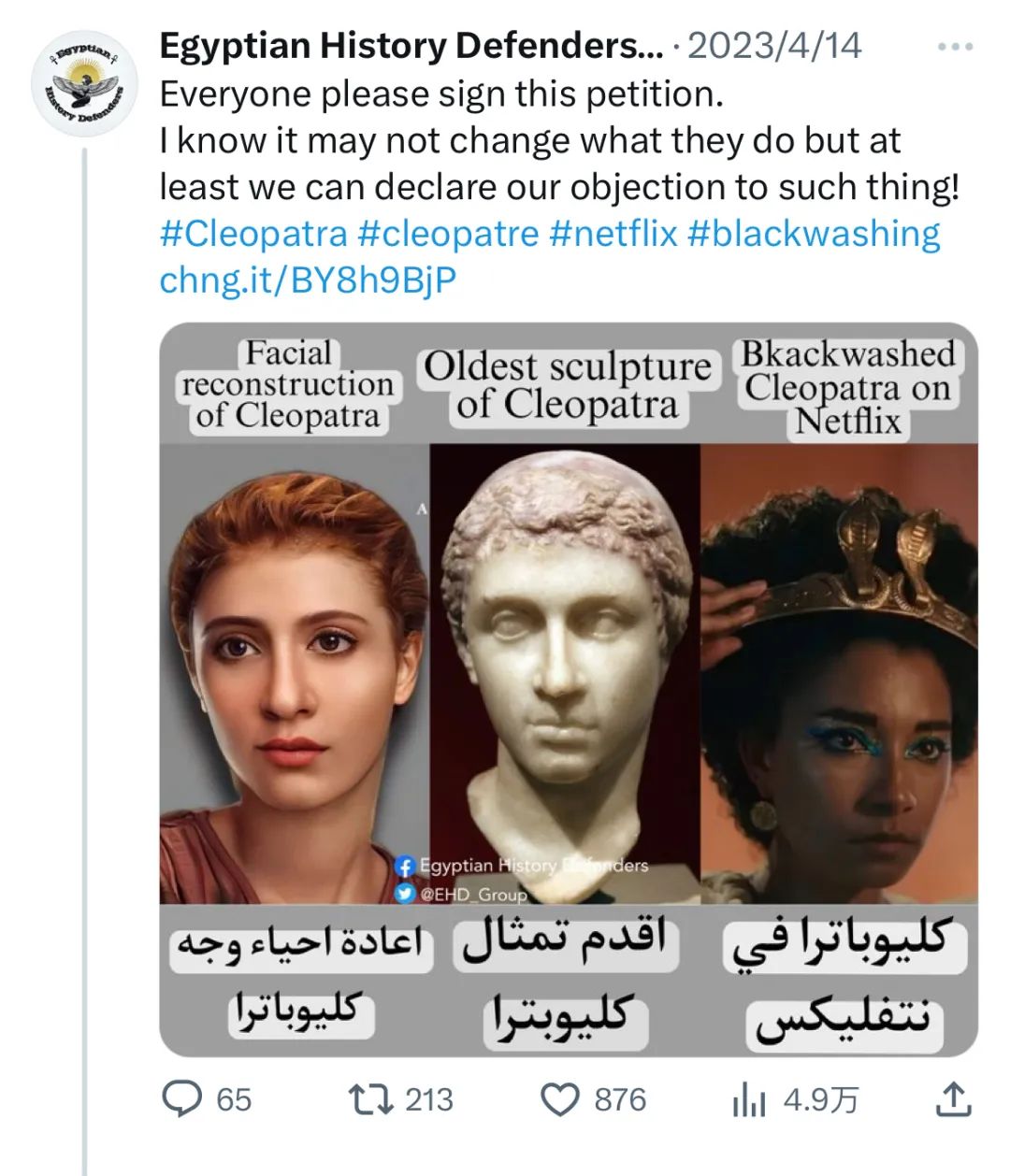Click the 213 retweets count
Screen dimensions: 1010x1176
pyautogui.click(x=429, y=1100)
